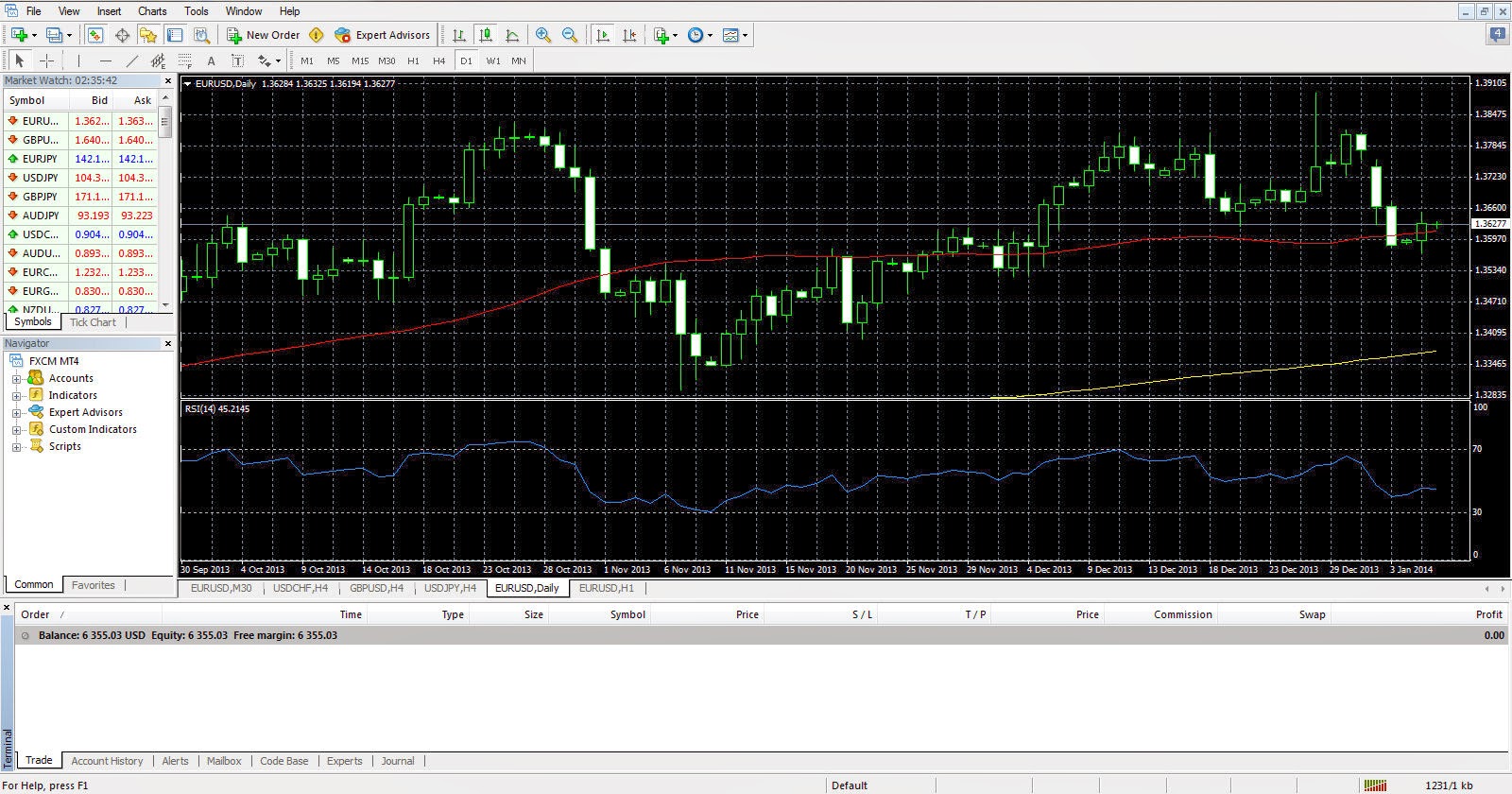The height and width of the screenshot is (794, 1512).
Task: Select the EURJPY row in Market Watch
Action: click(x=81, y=159)
